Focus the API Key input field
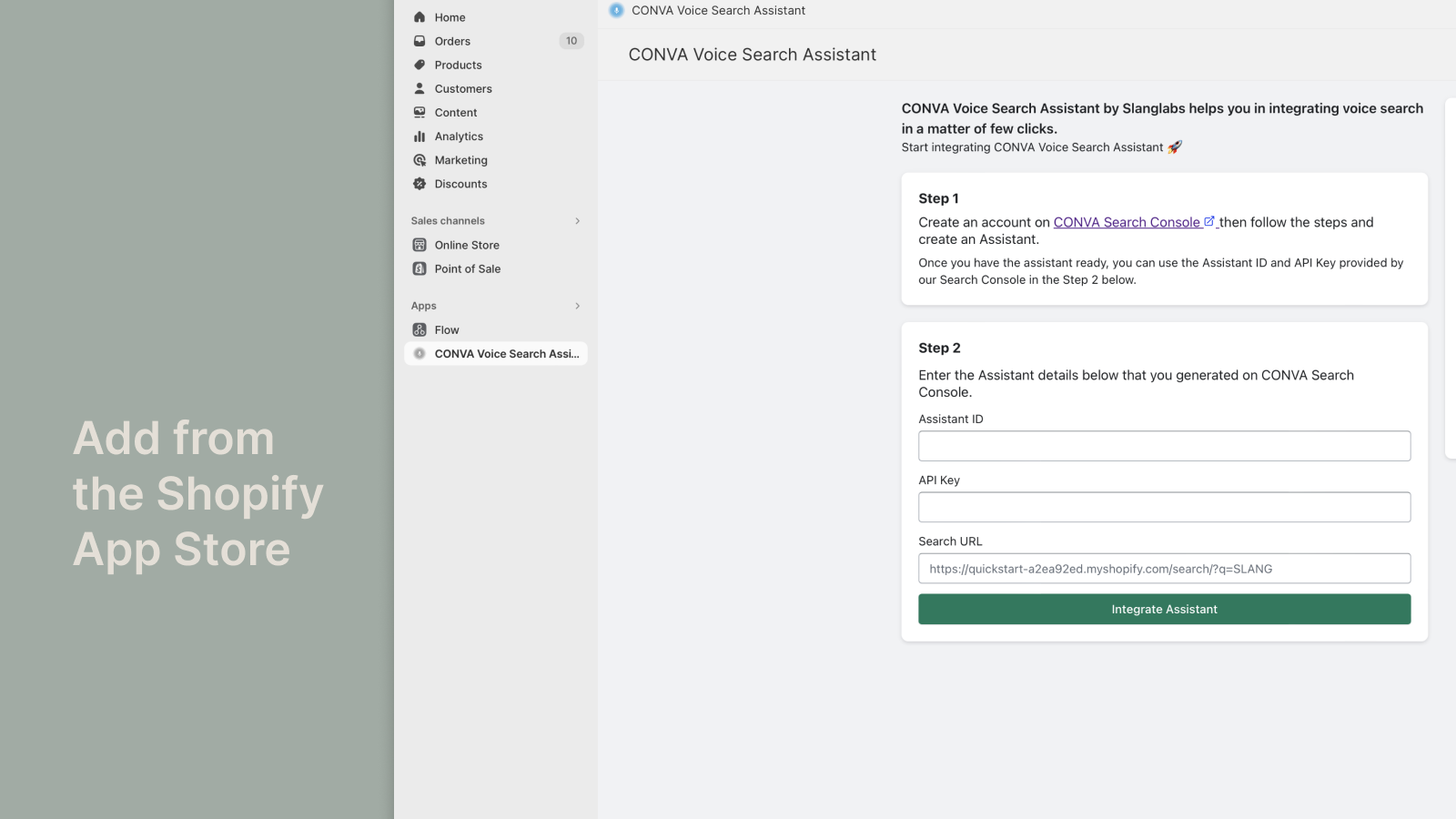This screenshot has width=1456, height=819. [x=1164, y=507]
